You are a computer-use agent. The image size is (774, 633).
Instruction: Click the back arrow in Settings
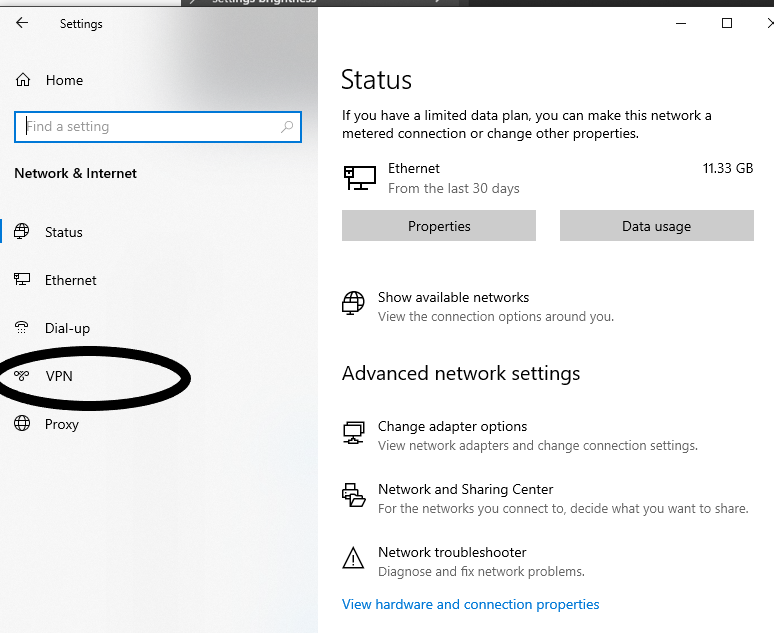(22, 23)
